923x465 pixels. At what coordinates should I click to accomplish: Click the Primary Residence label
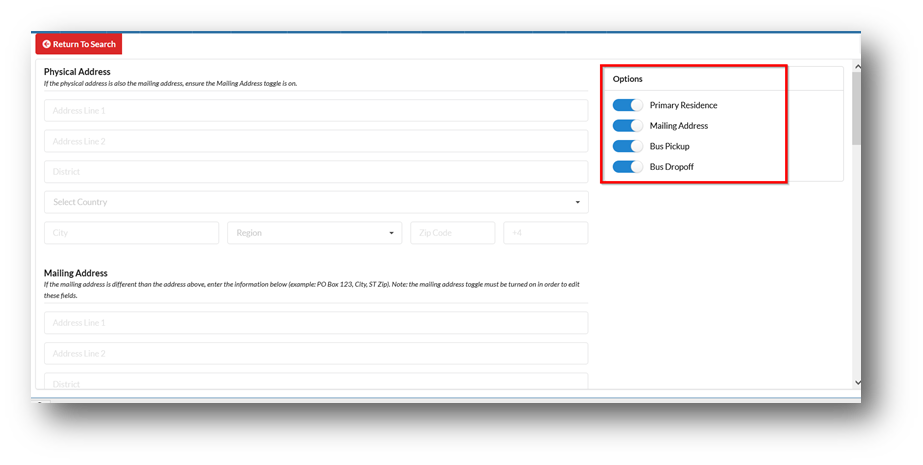(x=683, y=105)
